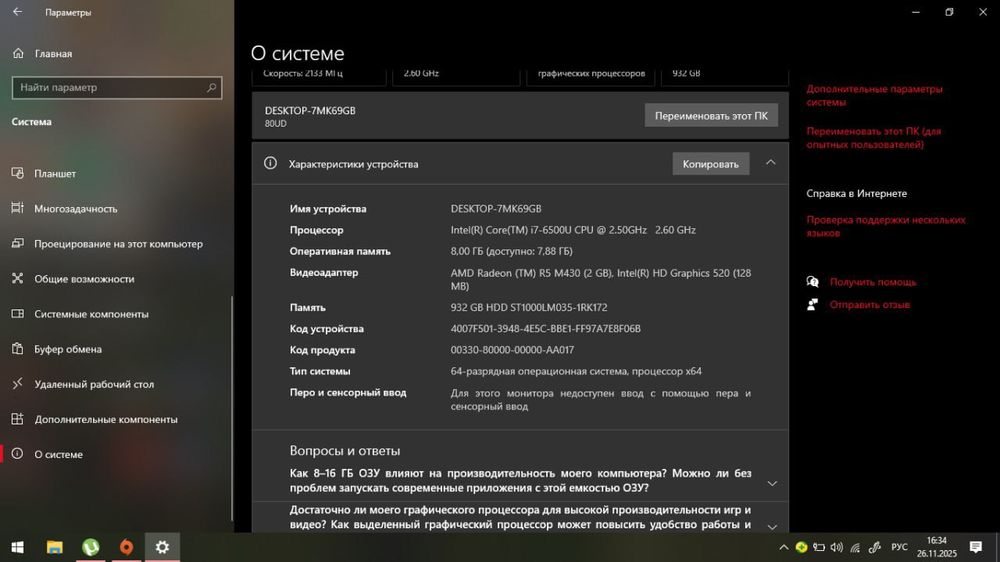
Task: Click the green tray icon near the chevron
Action: (x=801, y=547)
